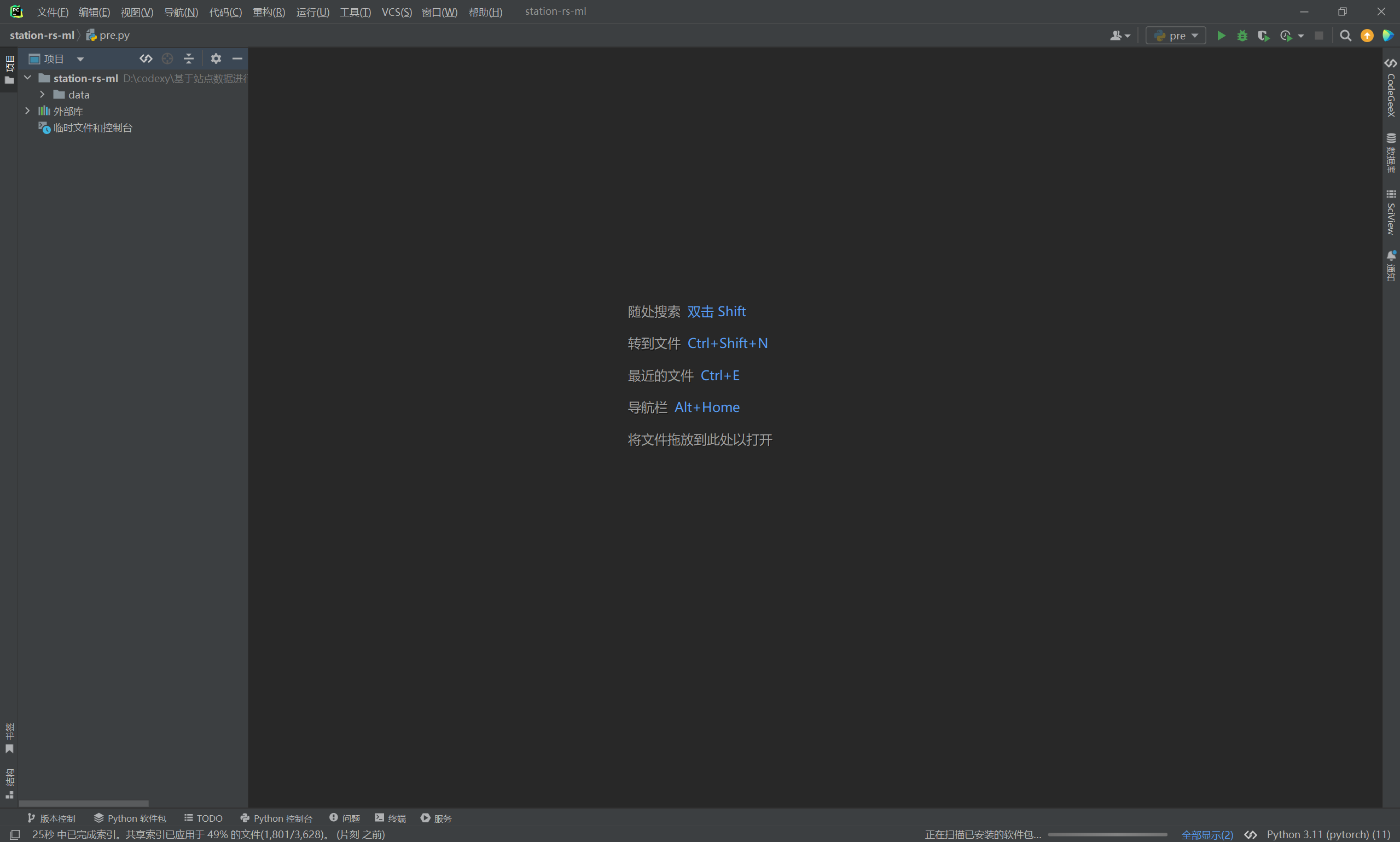Run the pre configuration with green play

1221,36
